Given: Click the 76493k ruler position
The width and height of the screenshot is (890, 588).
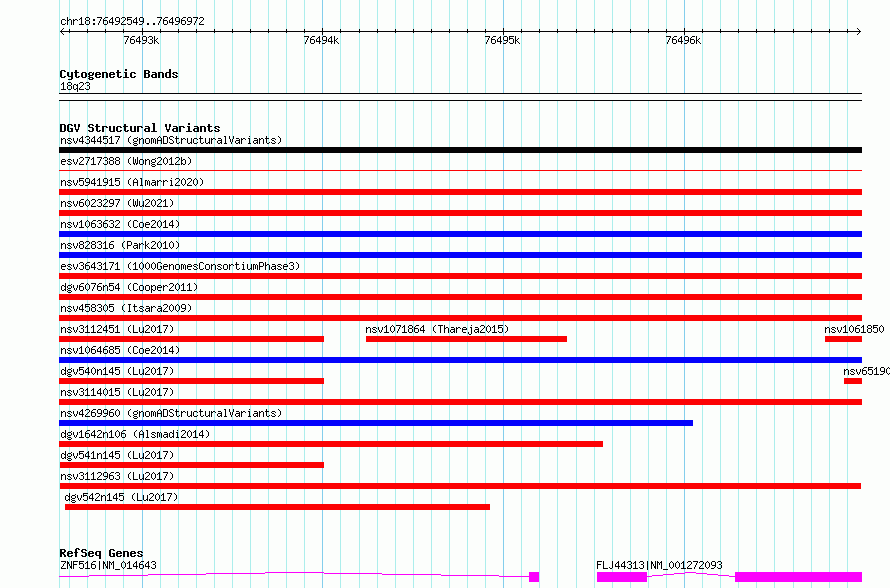Looking at the screenshot, I should click(141, 40).
